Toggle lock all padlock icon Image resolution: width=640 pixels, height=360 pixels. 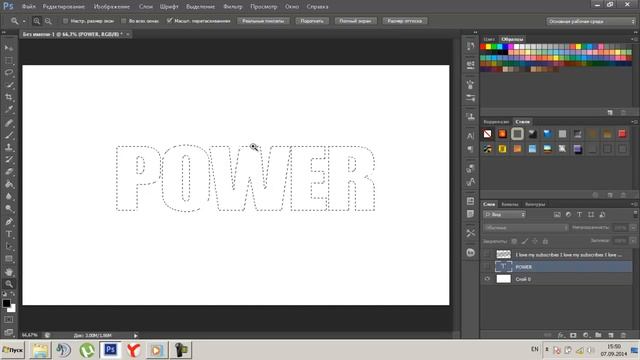pos(545,241)
